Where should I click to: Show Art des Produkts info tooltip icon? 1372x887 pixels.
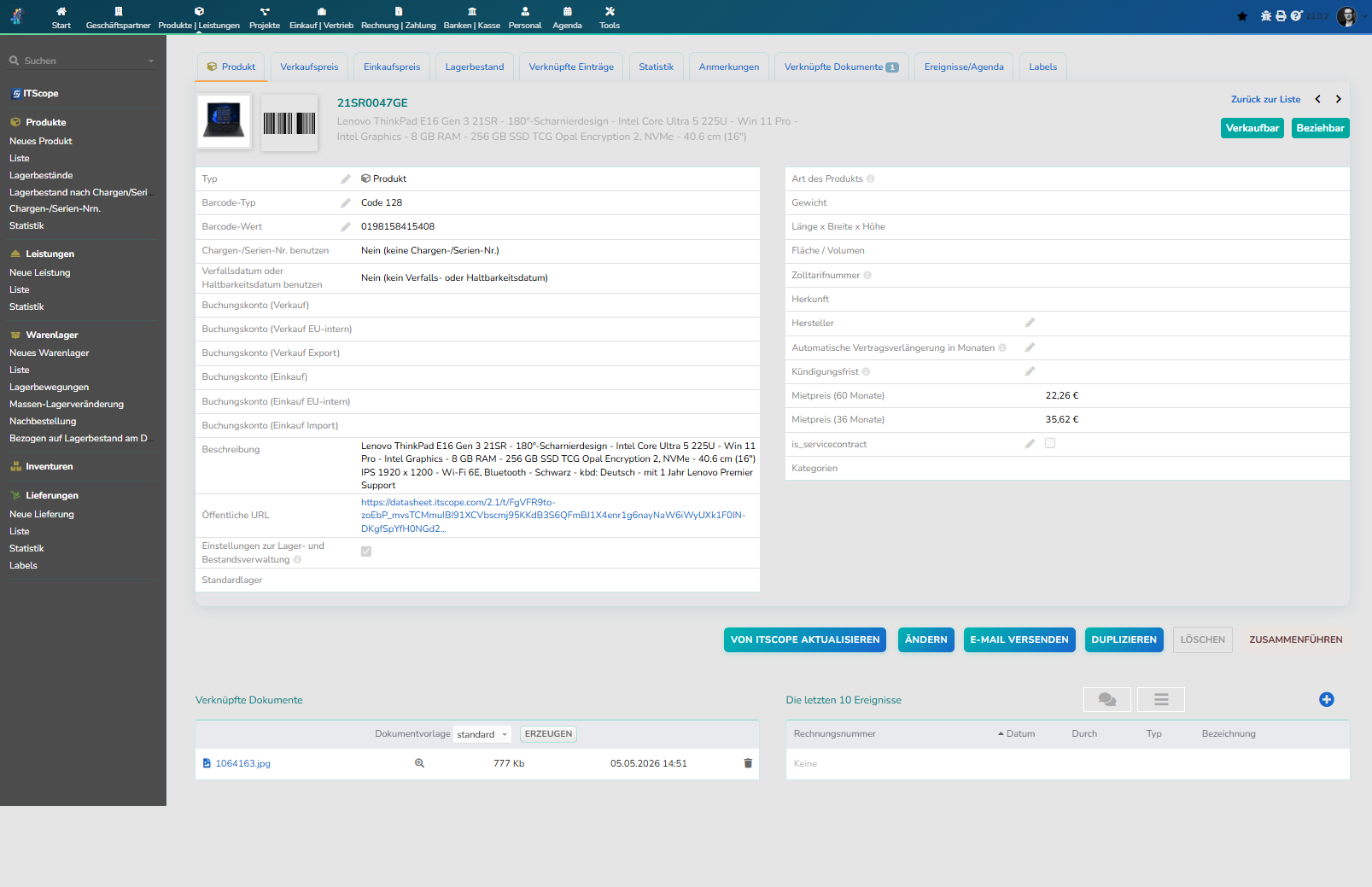[x=871, y=178]
